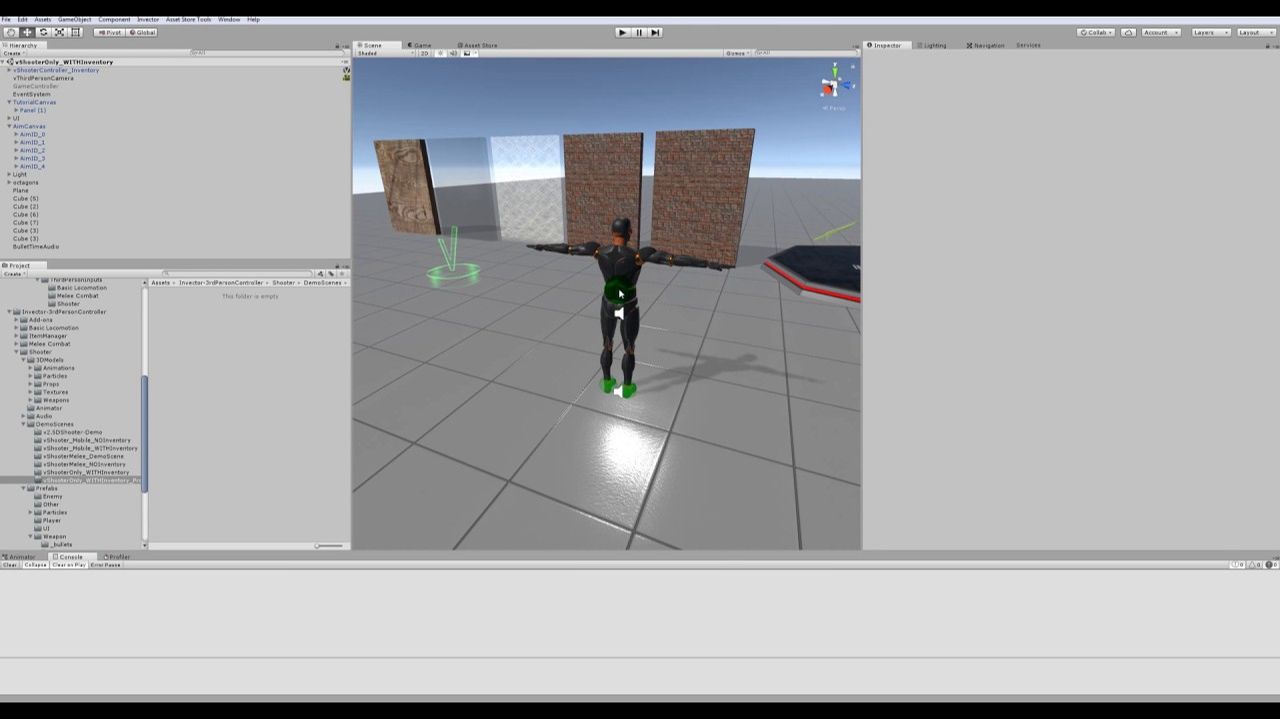Open the File menu
Screen dimensions: 1280x719
pos(6,19)
